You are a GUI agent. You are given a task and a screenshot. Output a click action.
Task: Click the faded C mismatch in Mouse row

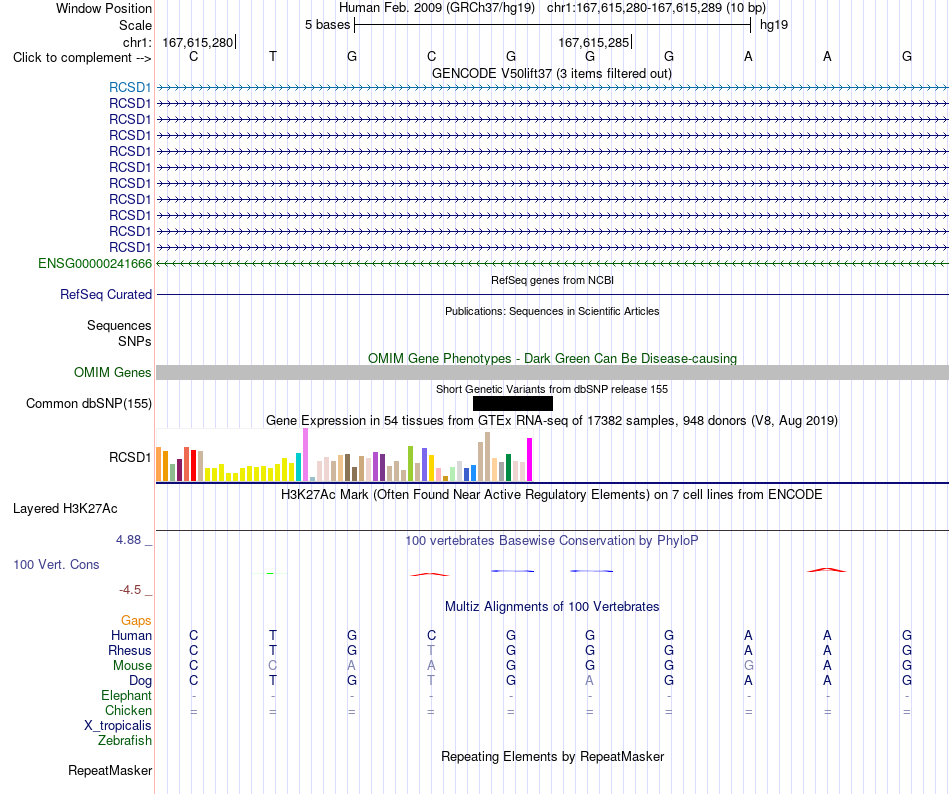(273, 666)
